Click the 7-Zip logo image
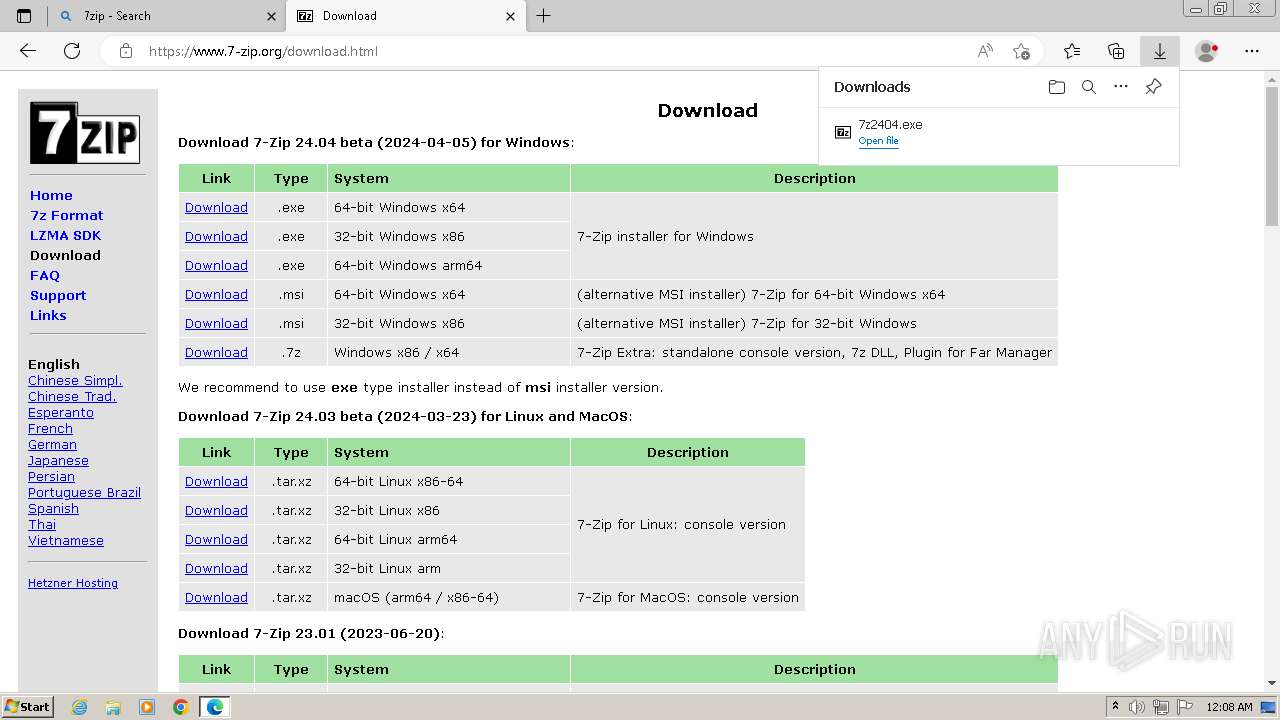The image size is (1280, 720). [85, 133]
